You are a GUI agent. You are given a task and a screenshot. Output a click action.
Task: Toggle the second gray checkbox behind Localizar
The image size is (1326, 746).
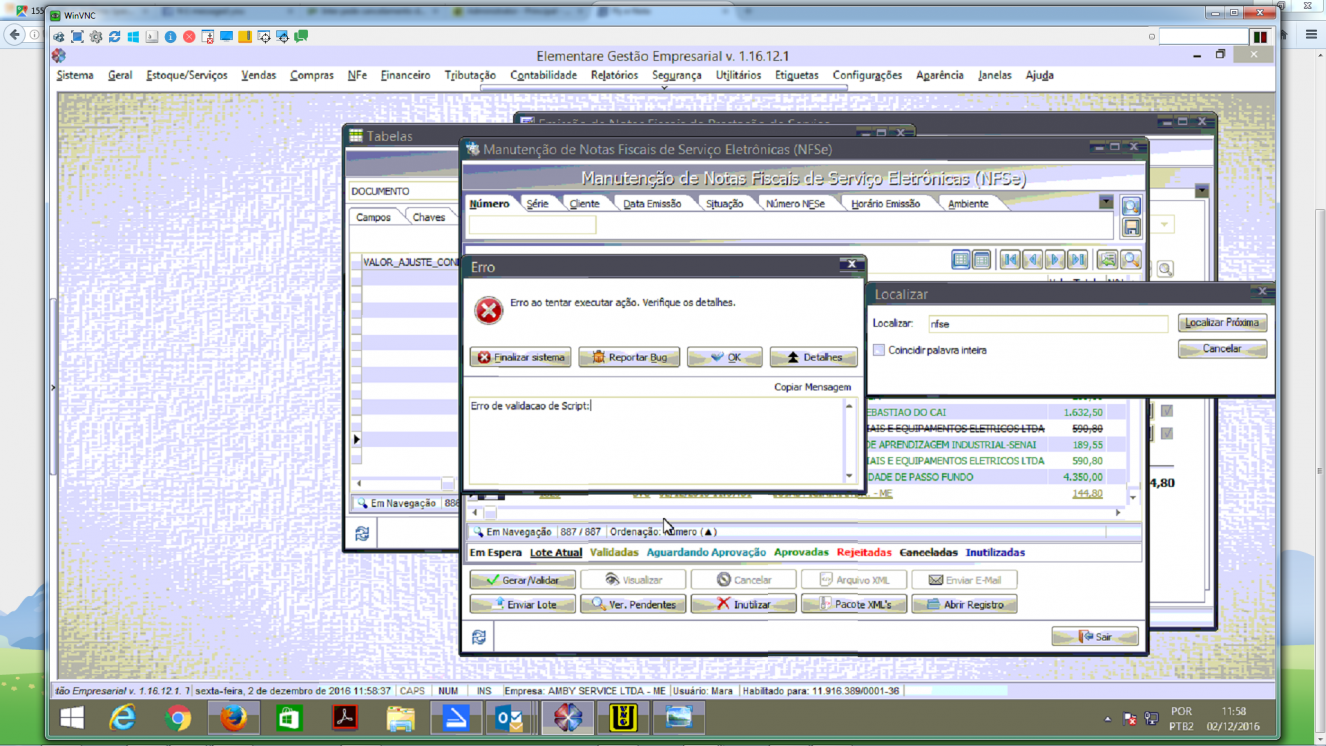[1167, 434]
